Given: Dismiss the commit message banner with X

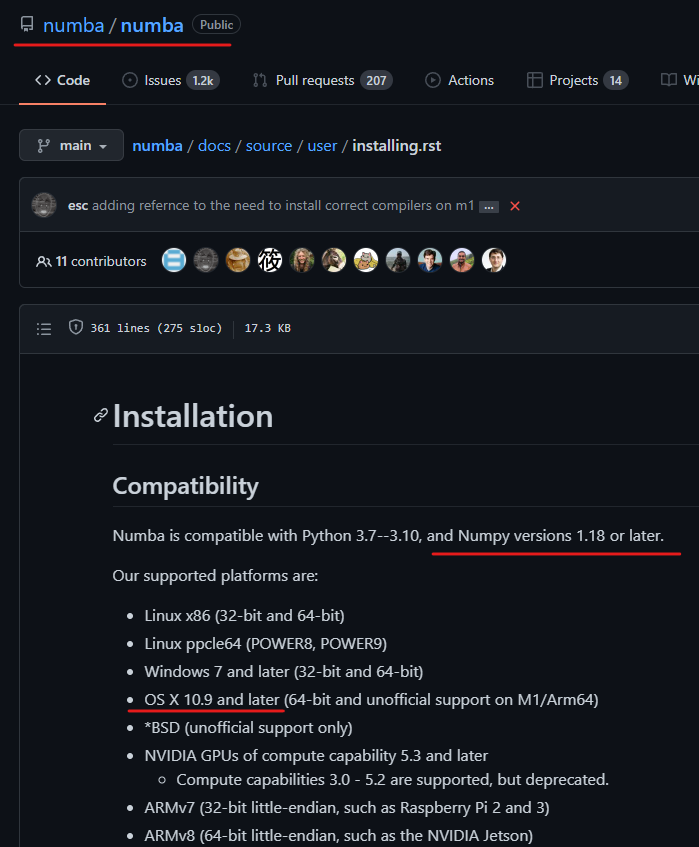Looking at the screenshot, I should [x=514, y=204].
